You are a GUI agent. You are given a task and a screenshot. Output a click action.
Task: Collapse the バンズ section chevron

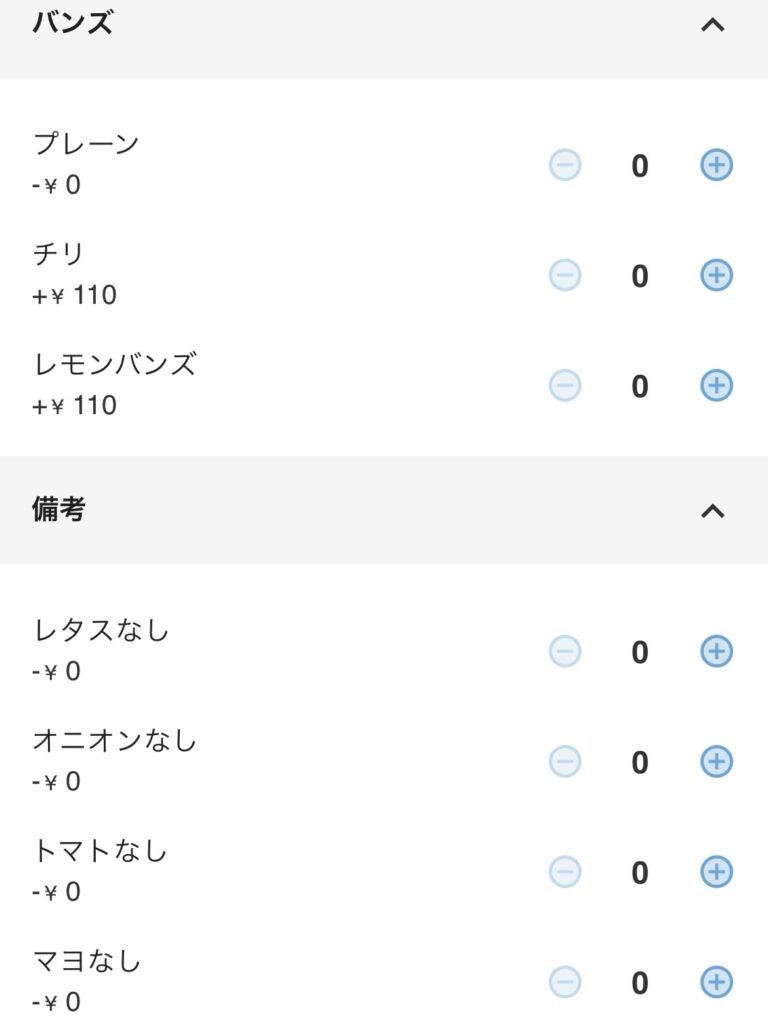712,25
